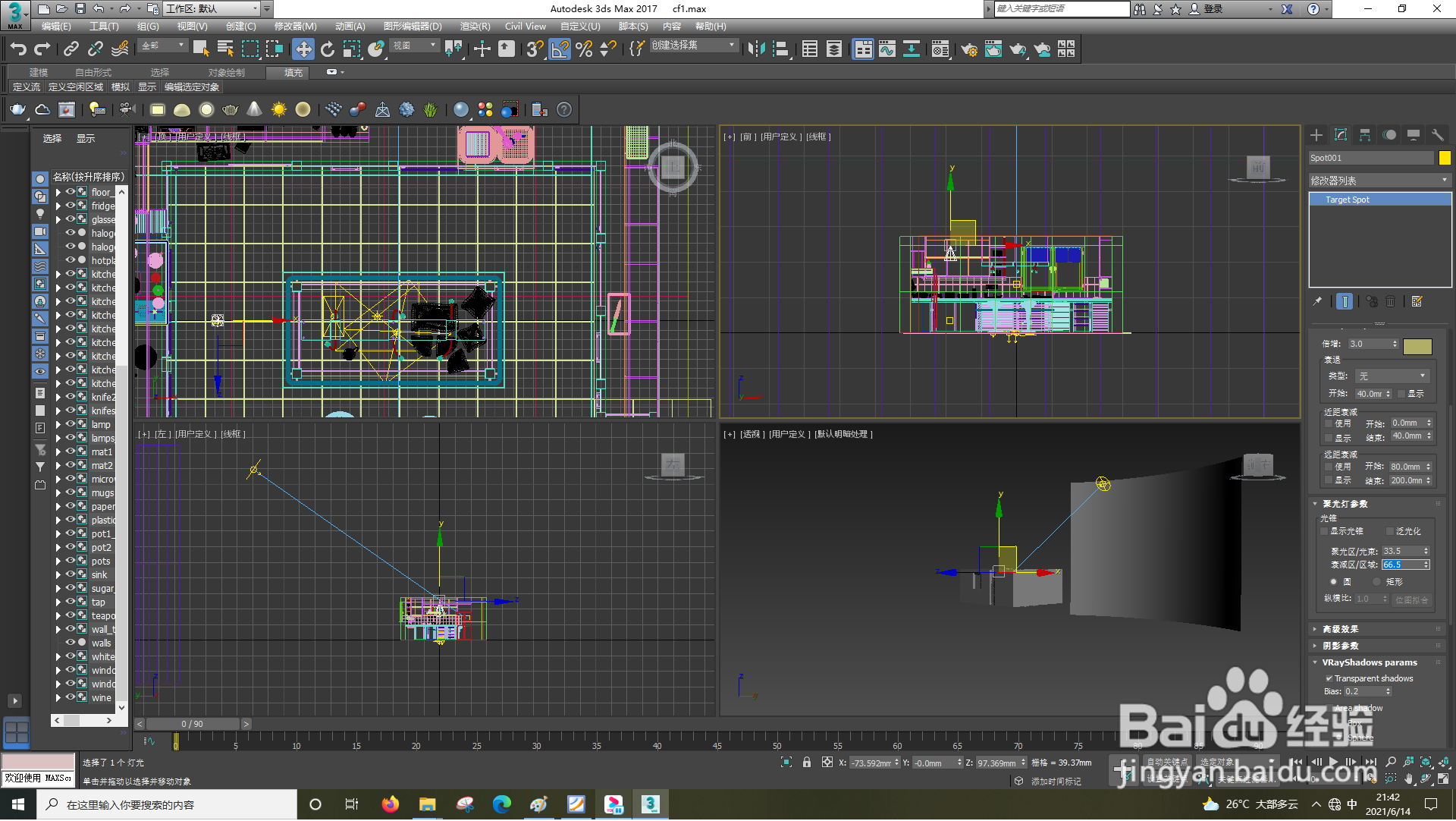This screenshot has height=821, width=1456.
Task: Select the Select and Move tool
Action: click(x=303, y=49)
